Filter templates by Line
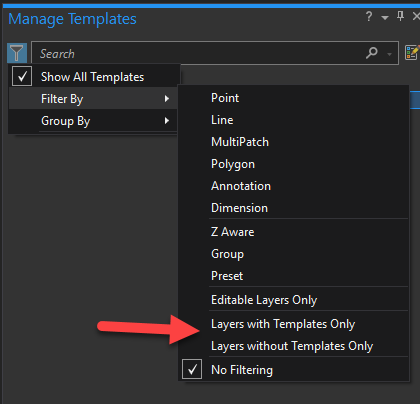 [293, 120]
